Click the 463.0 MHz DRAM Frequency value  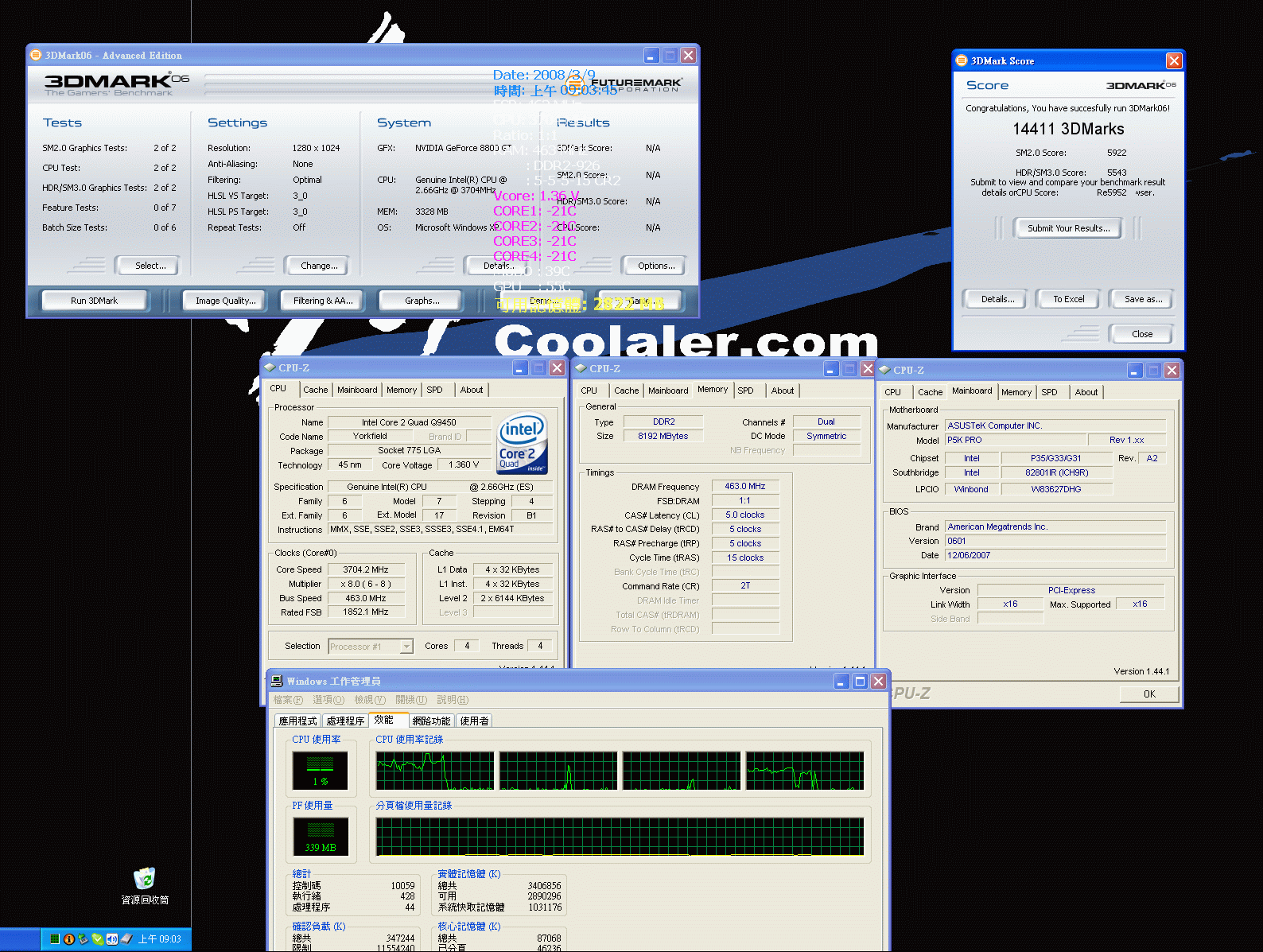[x=744, y=486]
